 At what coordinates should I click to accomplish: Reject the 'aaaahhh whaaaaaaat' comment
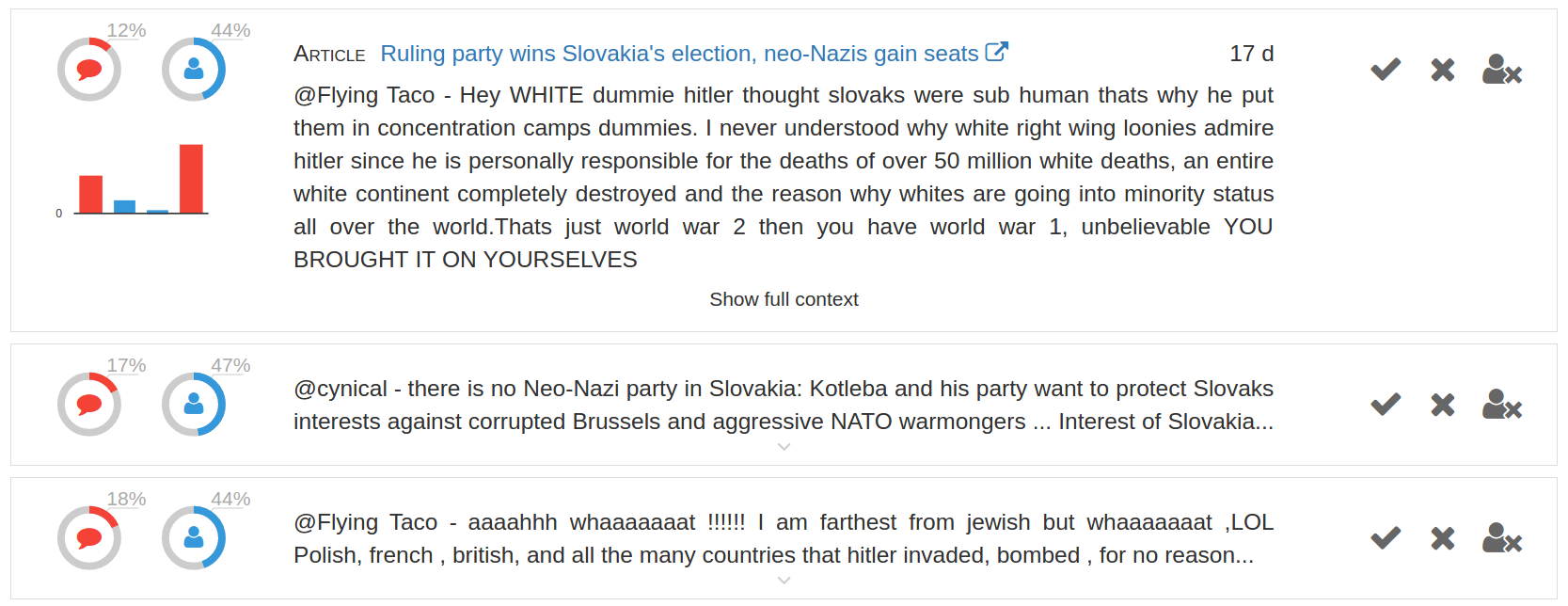(x=1442, y=538)
